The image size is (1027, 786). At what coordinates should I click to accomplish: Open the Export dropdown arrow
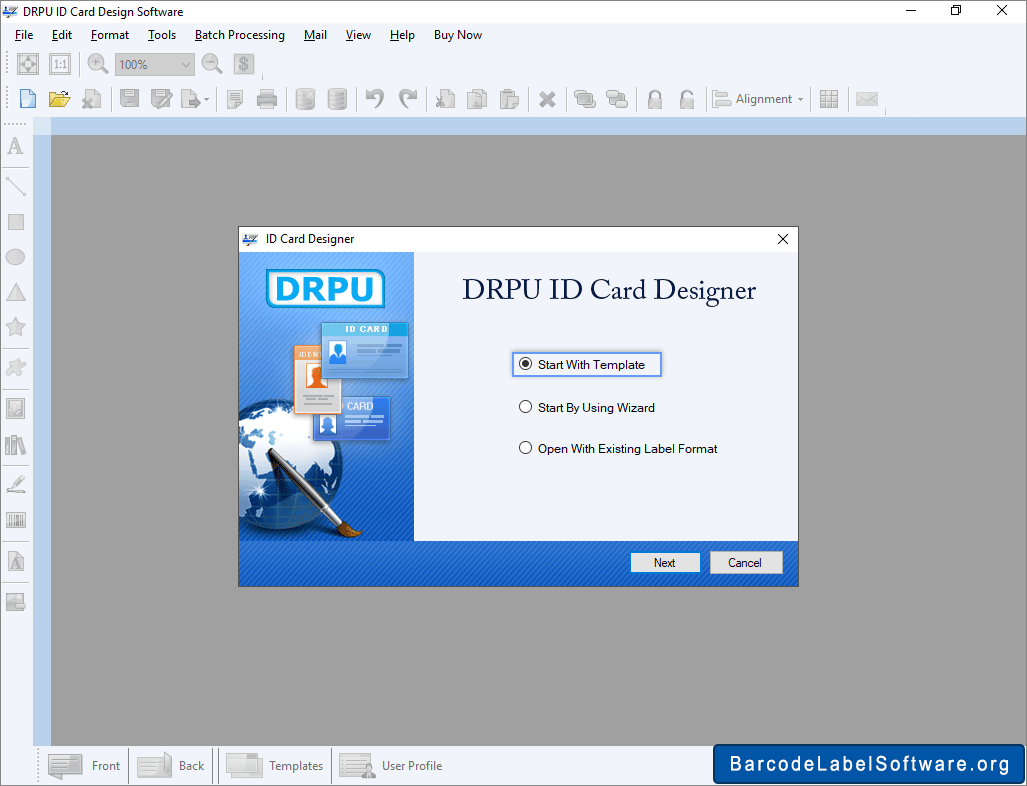click(x=206, y=100)
